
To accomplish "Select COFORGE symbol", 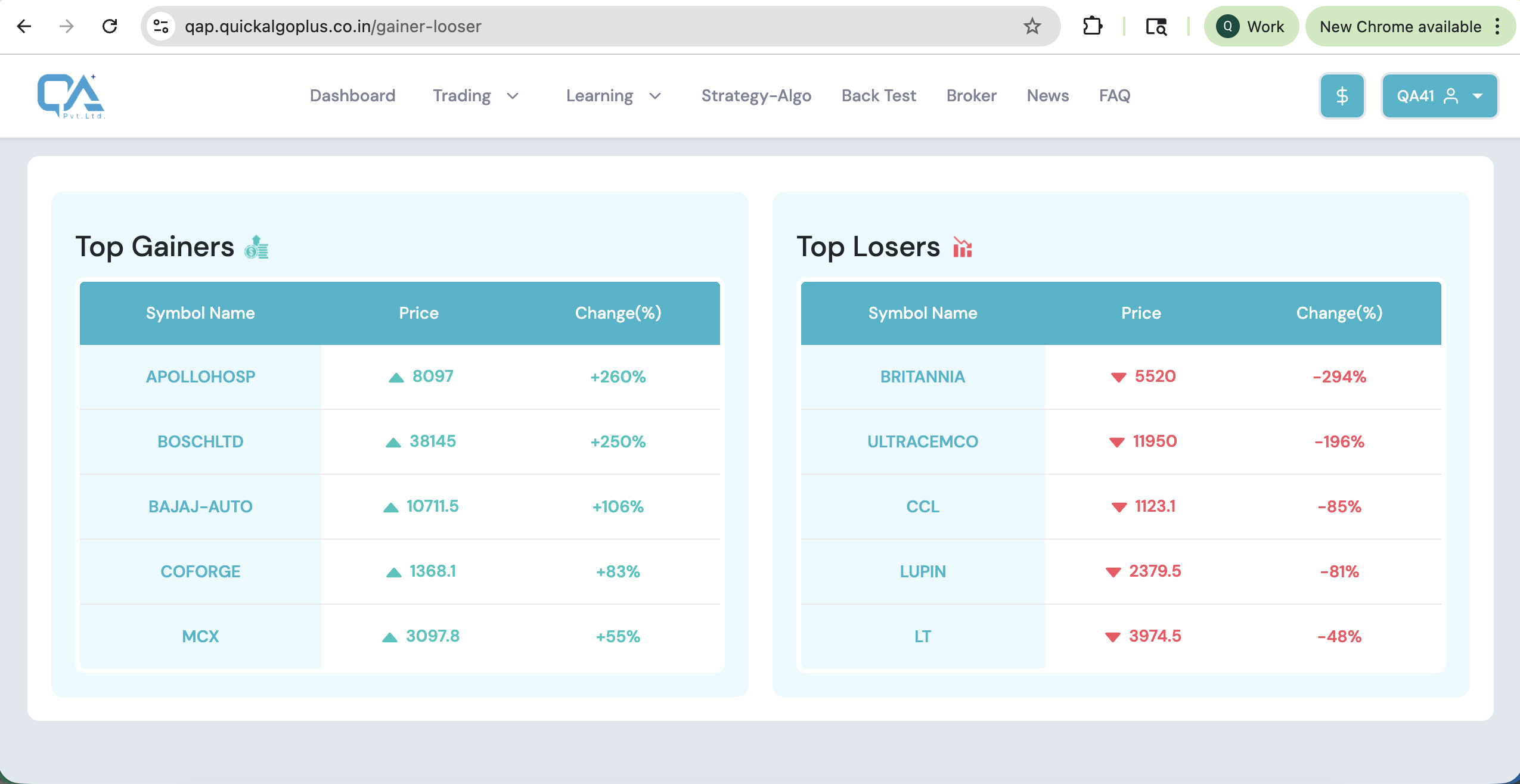I will click(x=200, y=571).
